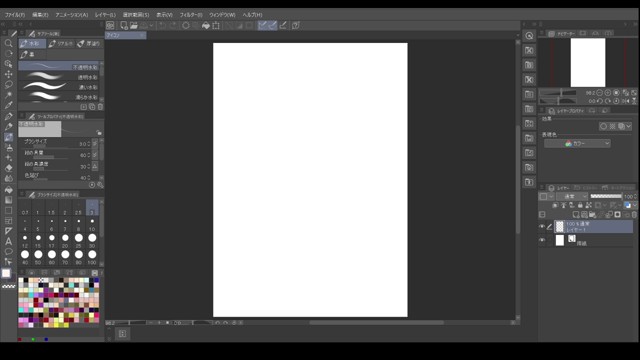Click the layer opacity slider
The width and height of the screenshot is (640, 360).
[606, 196]
